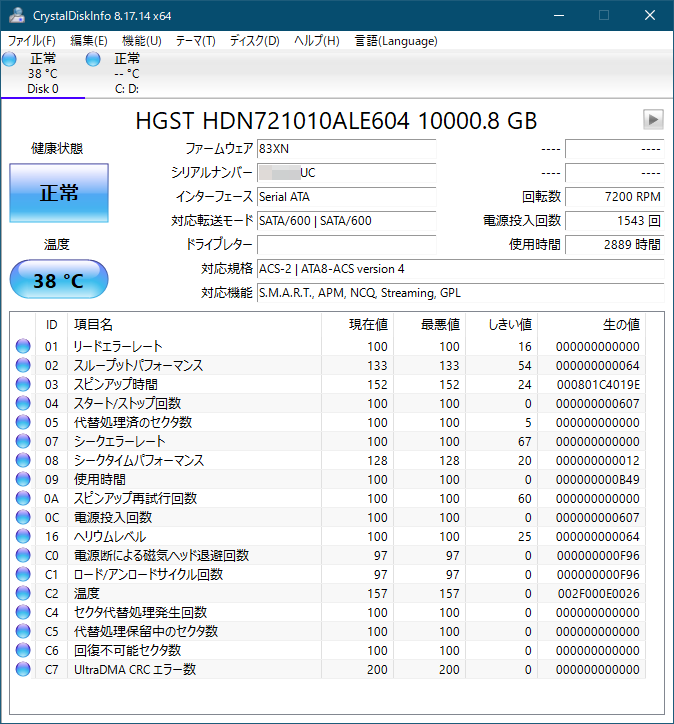The width and height of the screenshot is (674, 724).
Task: Click the しきい値 column header
Action: 501,325
